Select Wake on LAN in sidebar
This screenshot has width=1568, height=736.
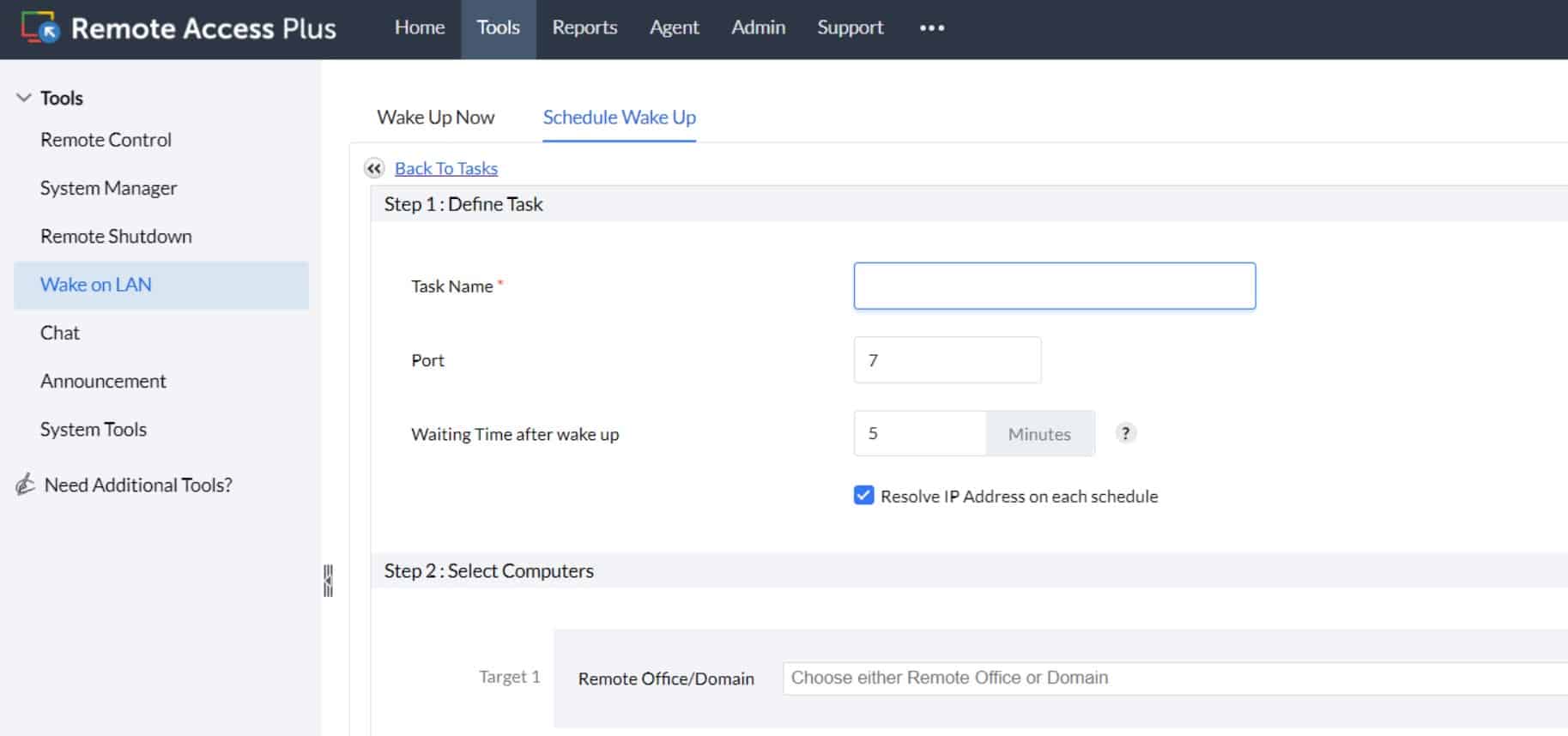pyautogui.click(x=161, y=285)
